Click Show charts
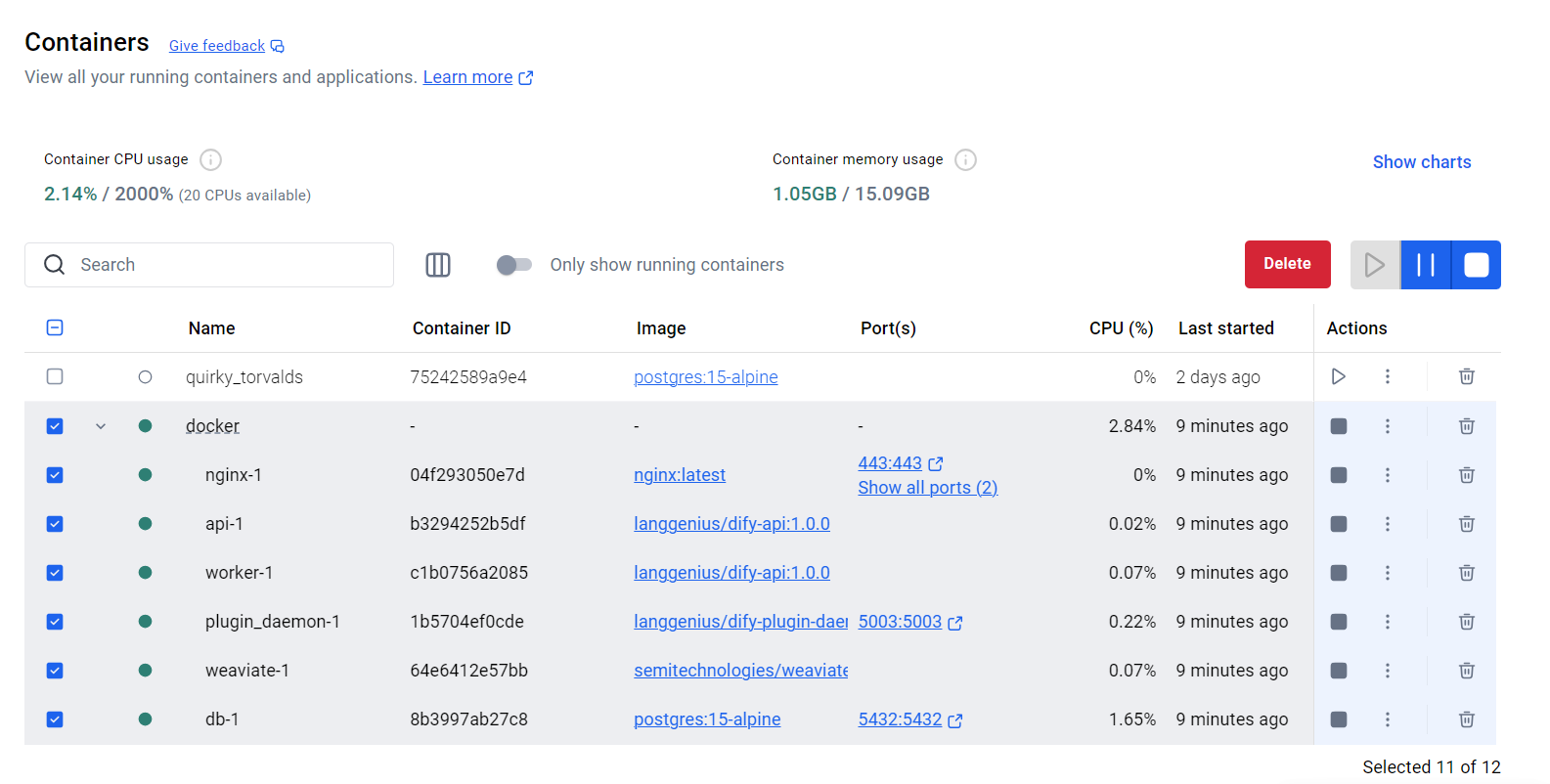The height and width of the screenshot is (784, 1550). coord(1422,162)
